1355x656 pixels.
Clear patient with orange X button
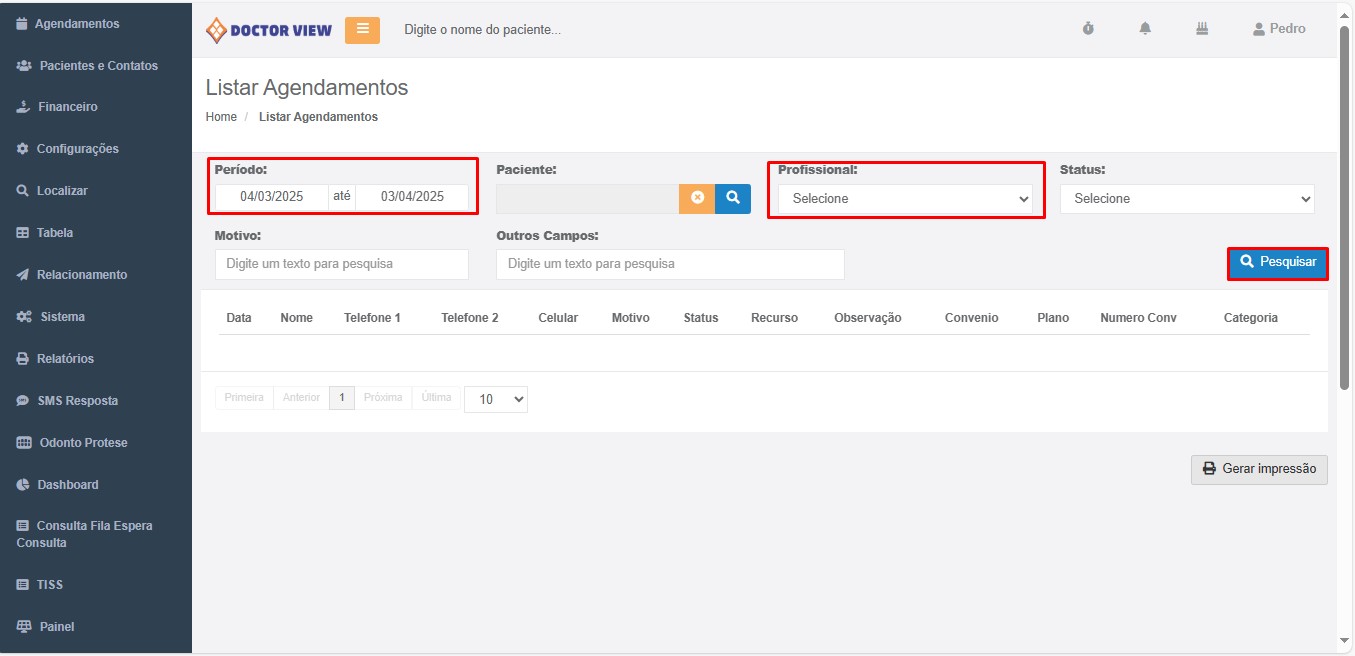697,198
